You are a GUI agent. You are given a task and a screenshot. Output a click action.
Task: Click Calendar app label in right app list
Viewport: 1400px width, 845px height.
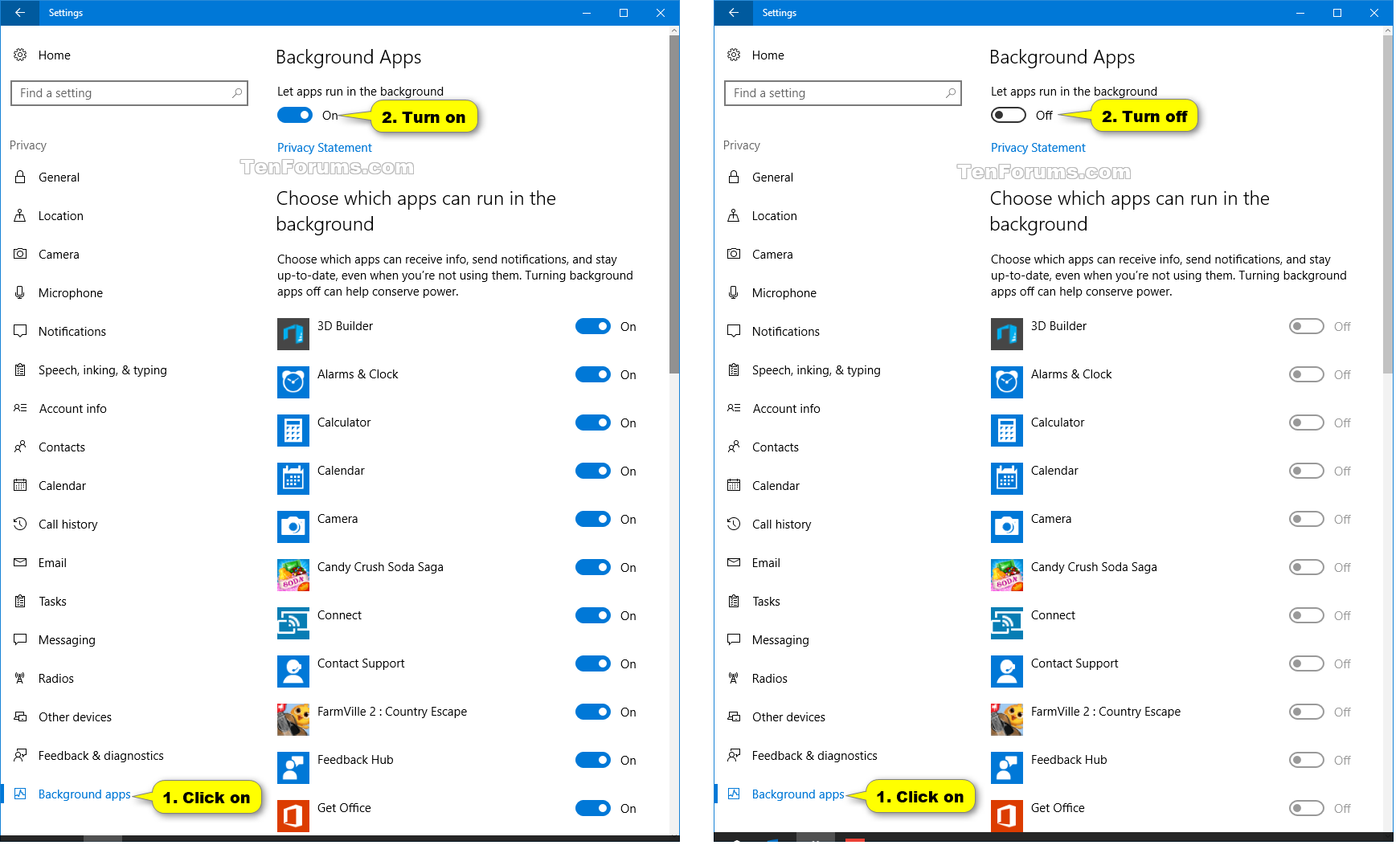click(x=1054, y=471)
